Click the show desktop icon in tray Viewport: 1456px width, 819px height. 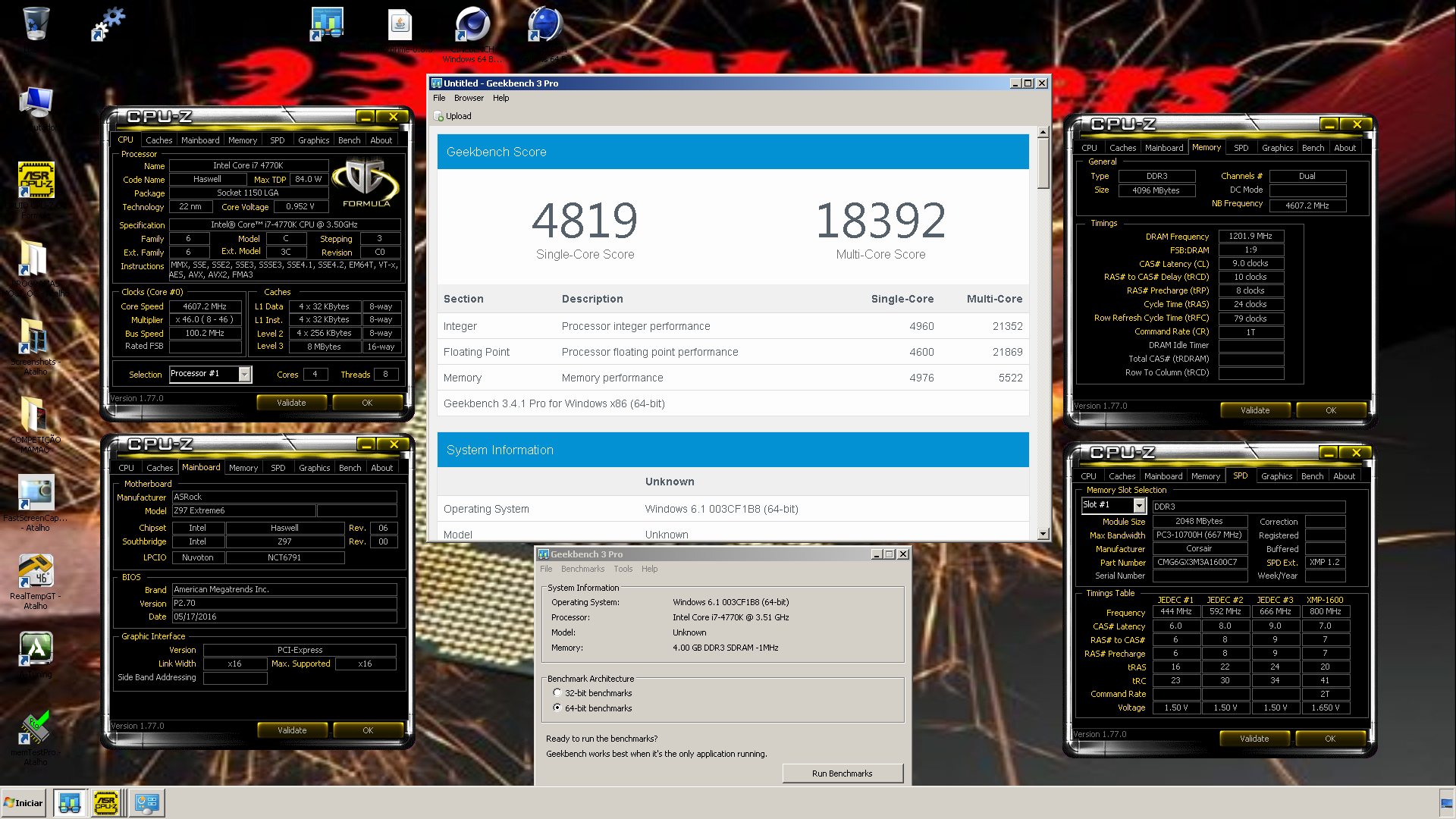pyautogui.click(x=1446, y=803)
